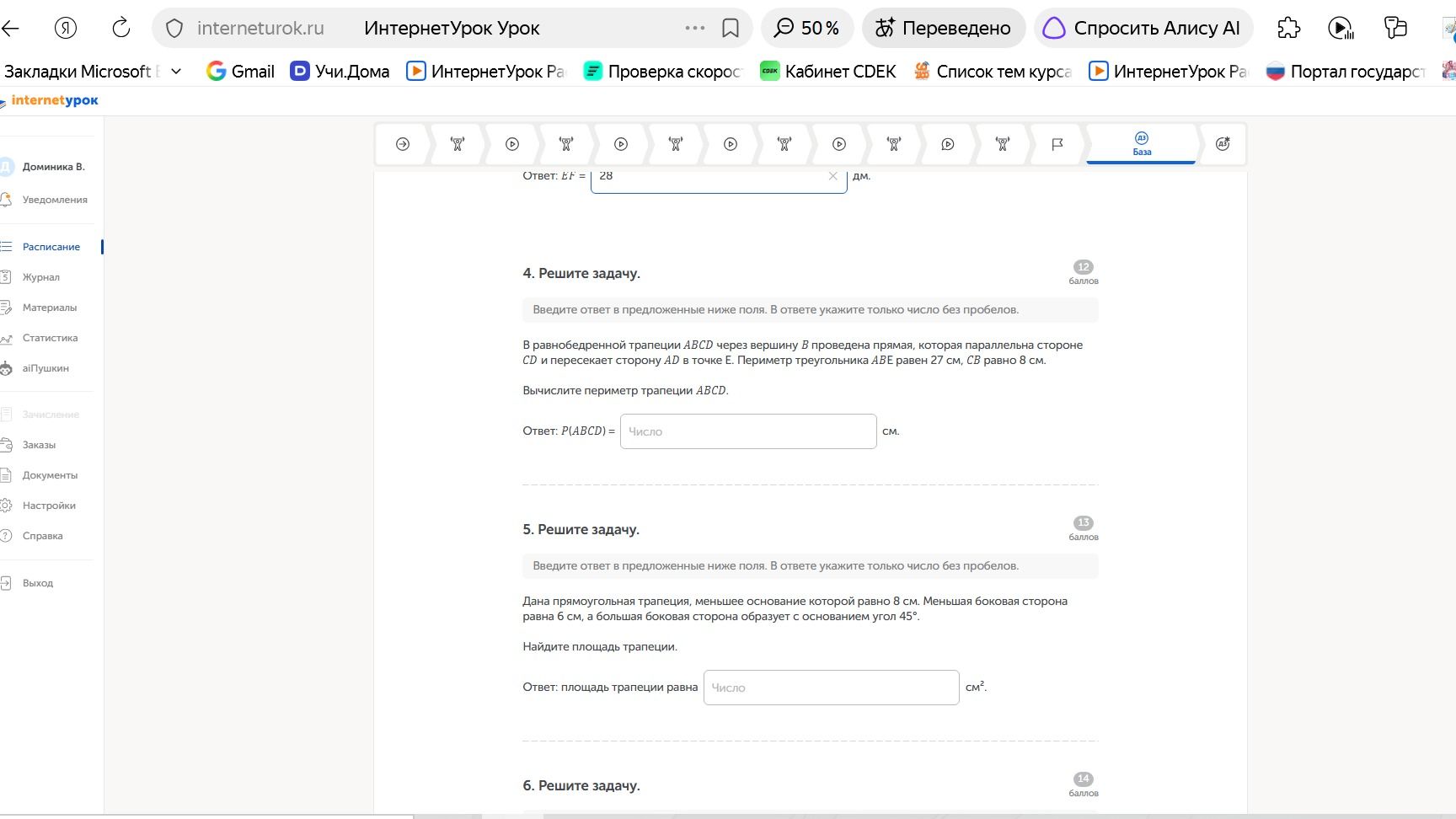Click the P(ABCD) answer number field
The height and width of the screenshot is (819, 1456).
pos(748,431)
